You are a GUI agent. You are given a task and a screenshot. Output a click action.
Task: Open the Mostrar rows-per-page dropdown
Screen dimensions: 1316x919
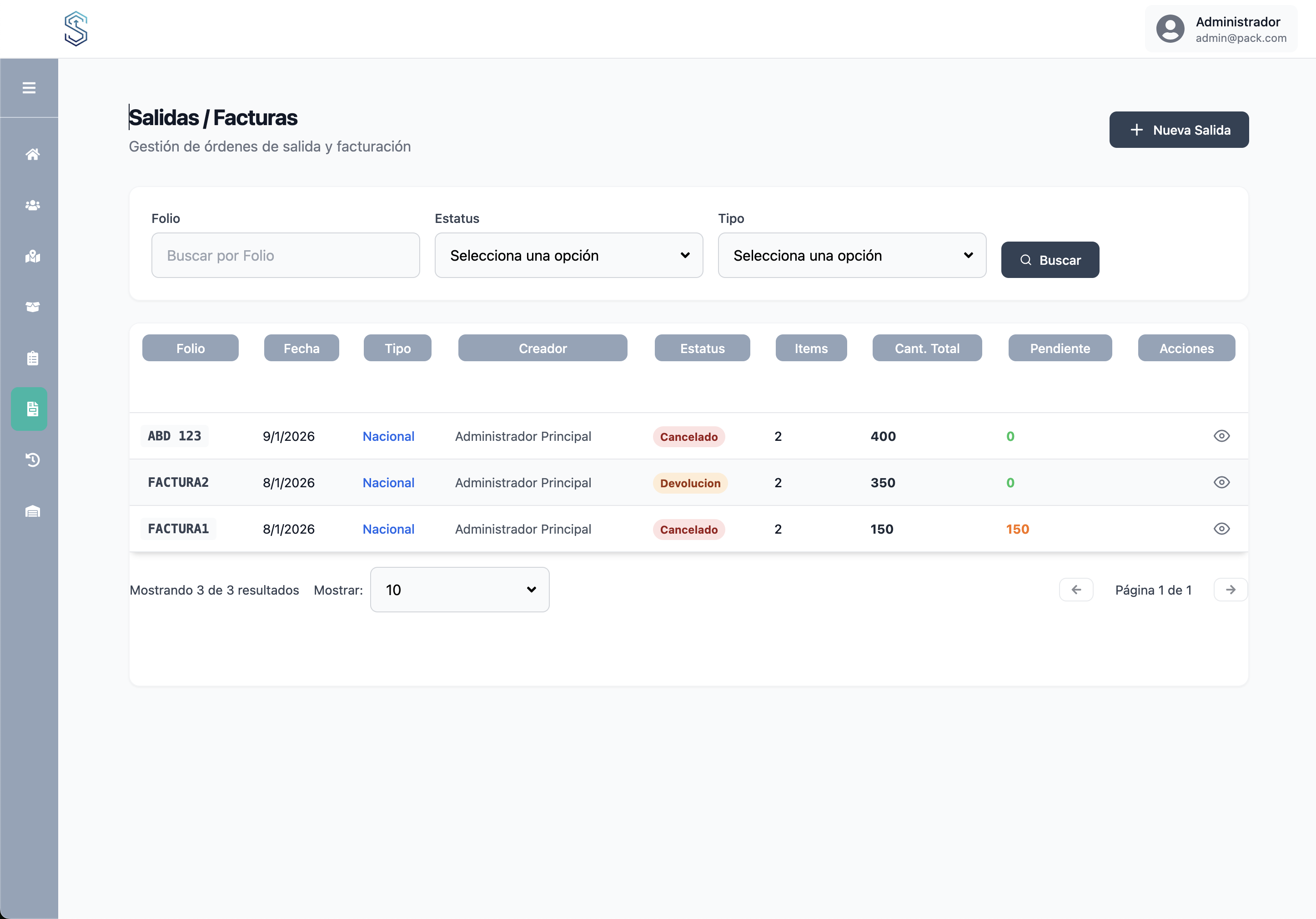459,590
